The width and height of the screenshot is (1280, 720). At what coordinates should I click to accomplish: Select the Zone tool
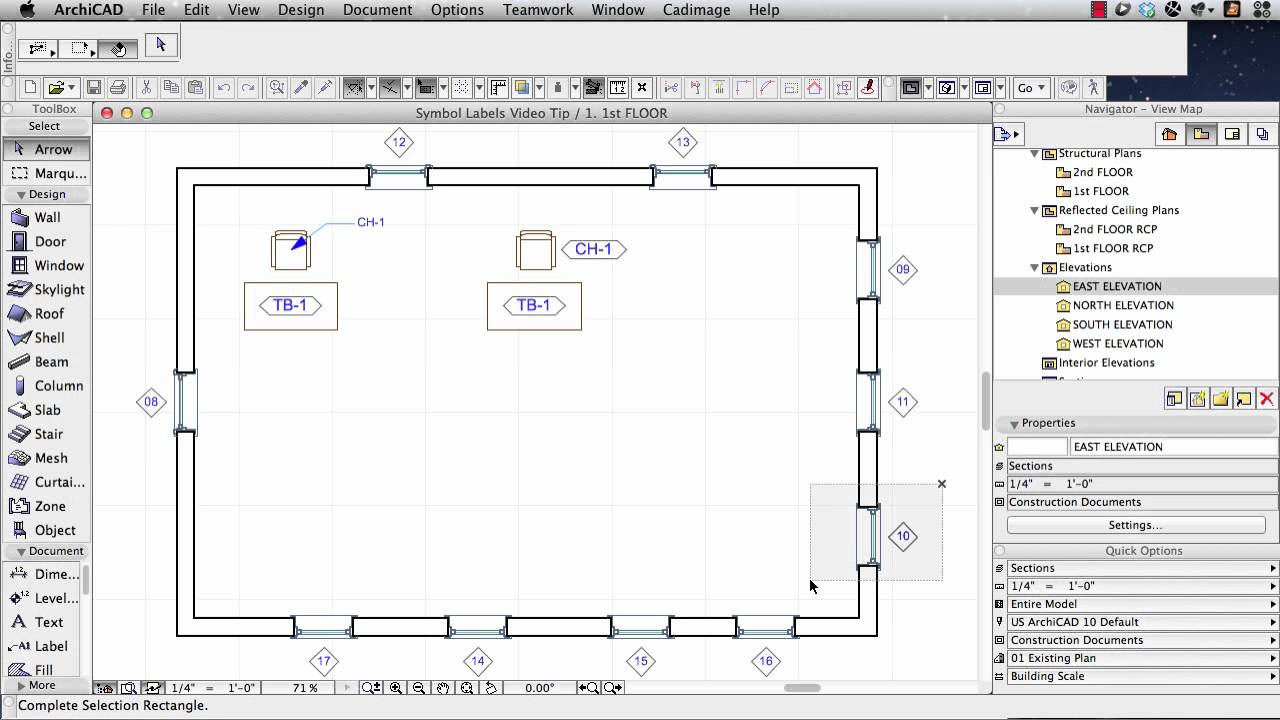[x=46, y=506]
